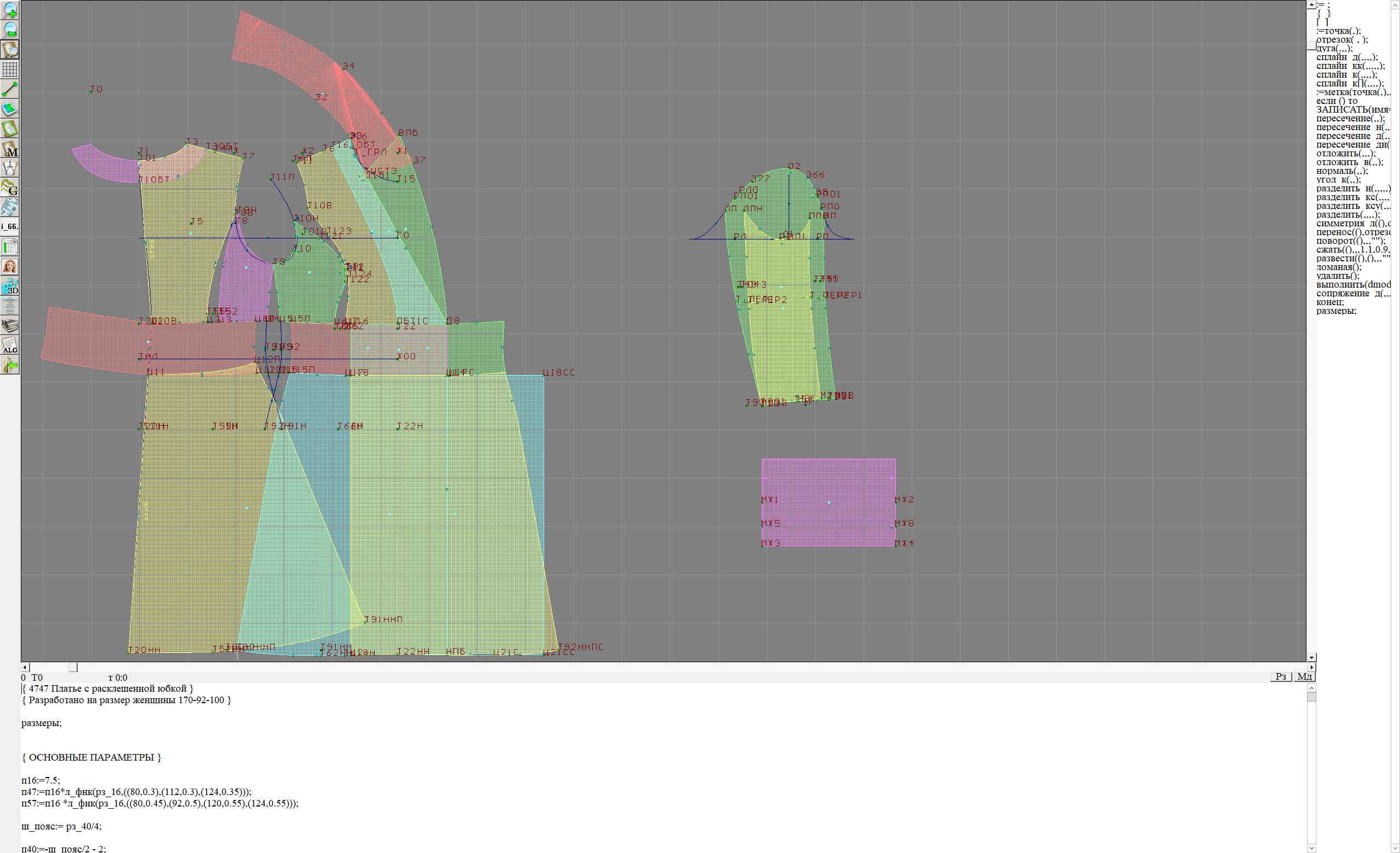Click the i_66 button in toolbar
The image size is (1400, 853).
tap(10, 226)
